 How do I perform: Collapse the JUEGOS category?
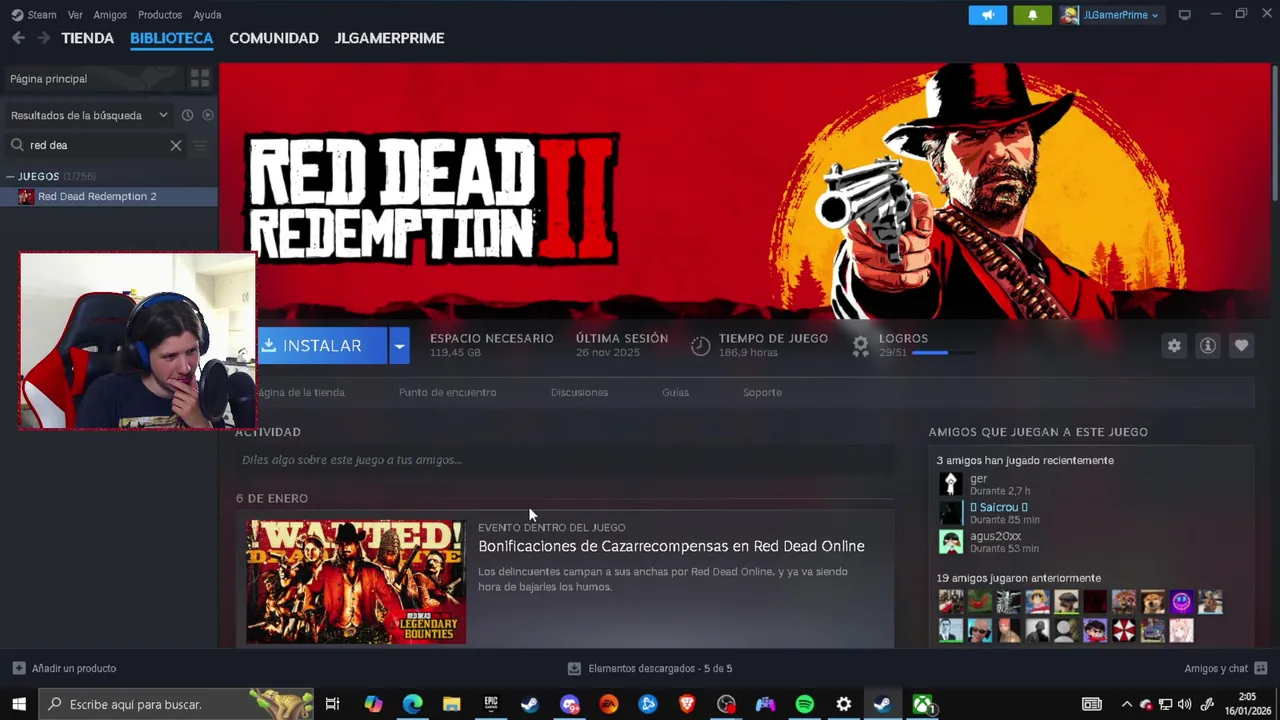10,176
